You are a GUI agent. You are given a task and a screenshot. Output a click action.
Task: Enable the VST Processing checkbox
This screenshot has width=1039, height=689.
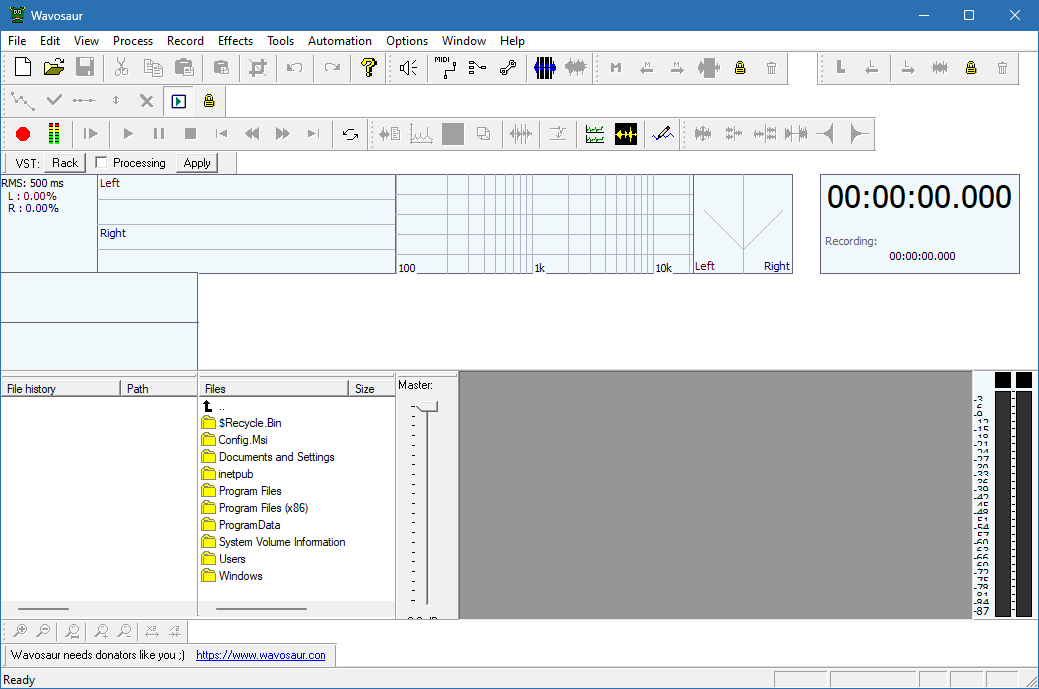click(101, 162)
